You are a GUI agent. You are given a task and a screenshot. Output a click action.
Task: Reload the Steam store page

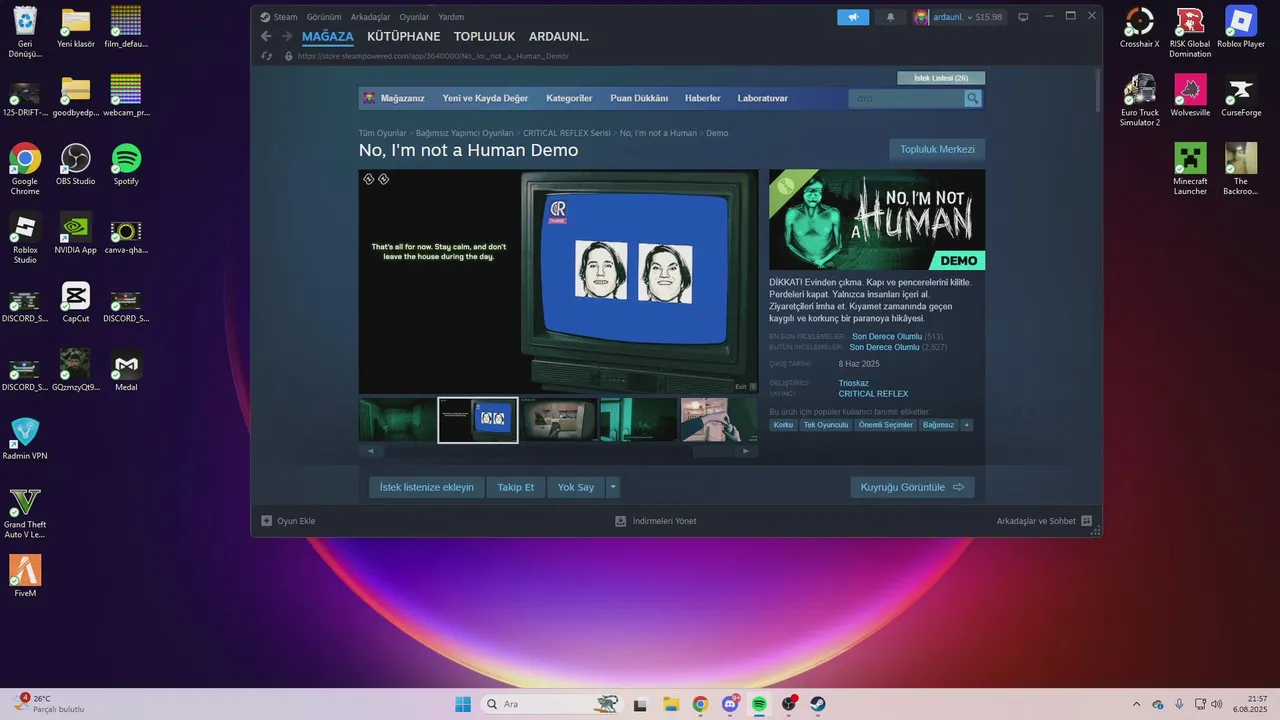click(x=267, y=56)
